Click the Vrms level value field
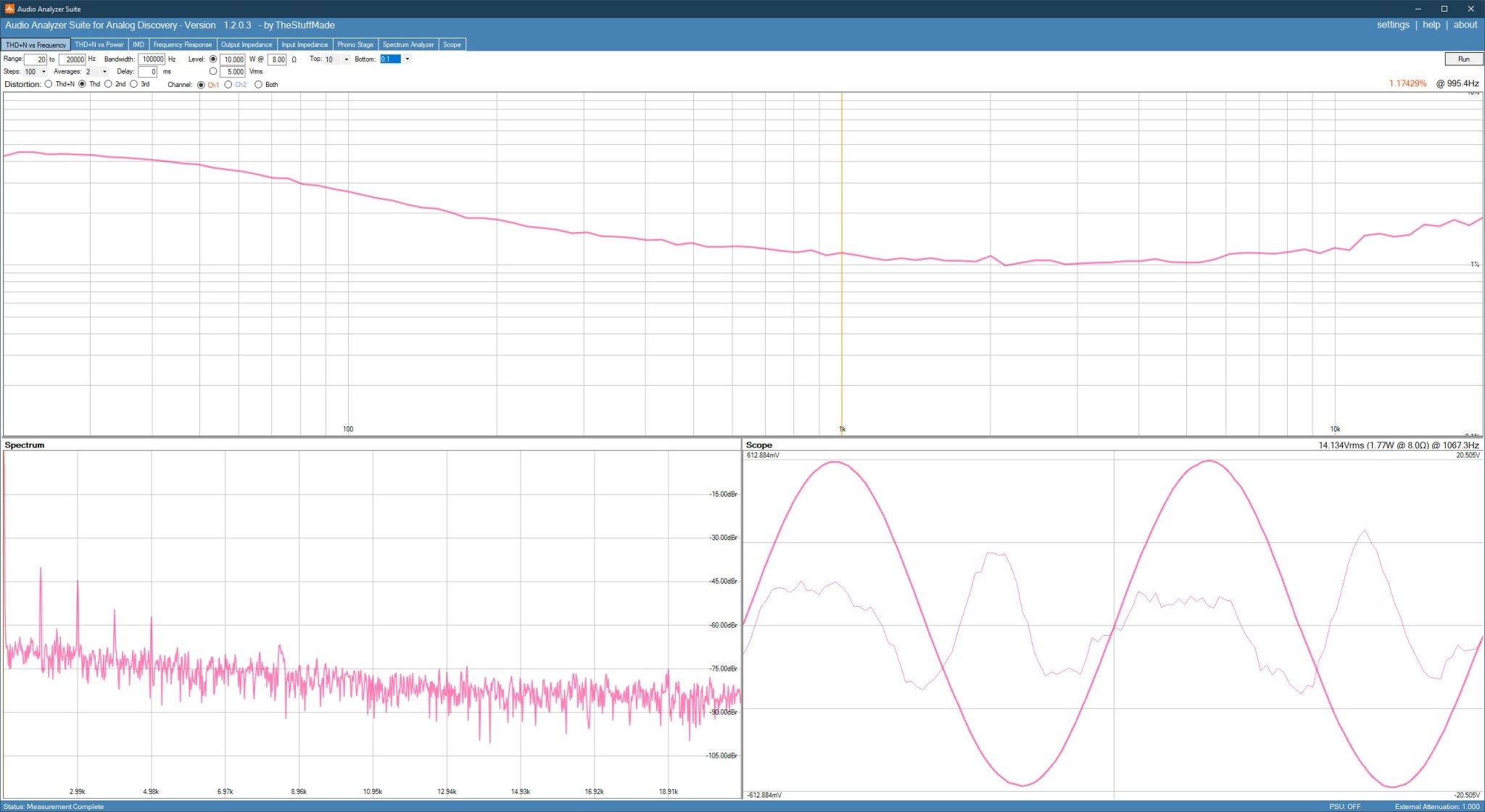 233,72
